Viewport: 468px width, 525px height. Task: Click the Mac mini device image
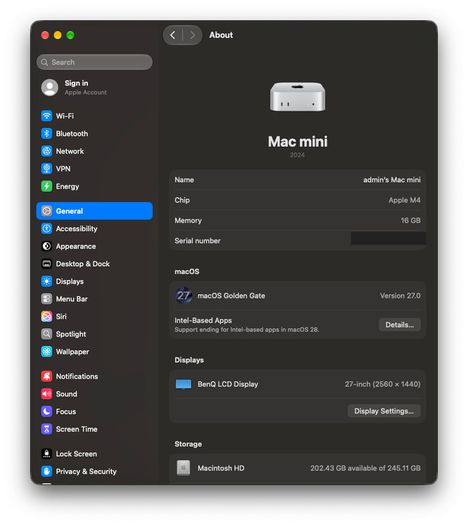pos(297,97)
